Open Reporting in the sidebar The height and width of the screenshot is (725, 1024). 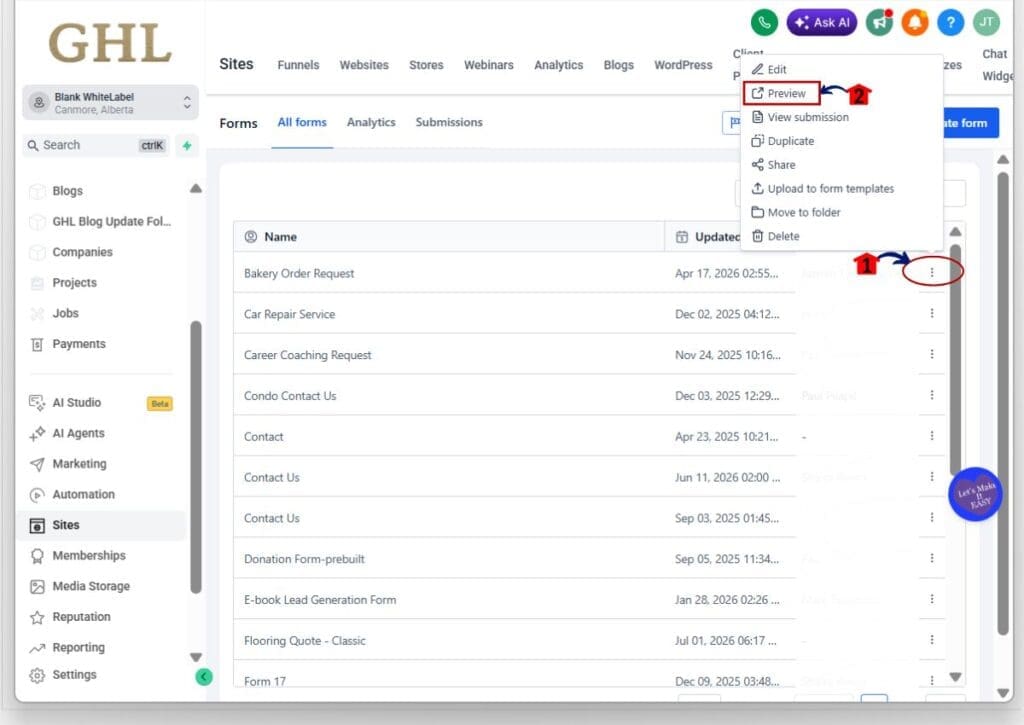point(78,648)
